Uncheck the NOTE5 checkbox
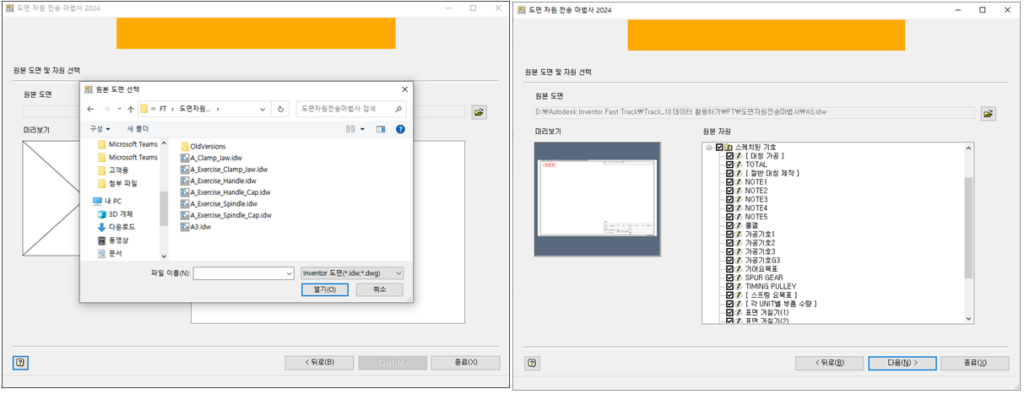 tap(729, 216)
